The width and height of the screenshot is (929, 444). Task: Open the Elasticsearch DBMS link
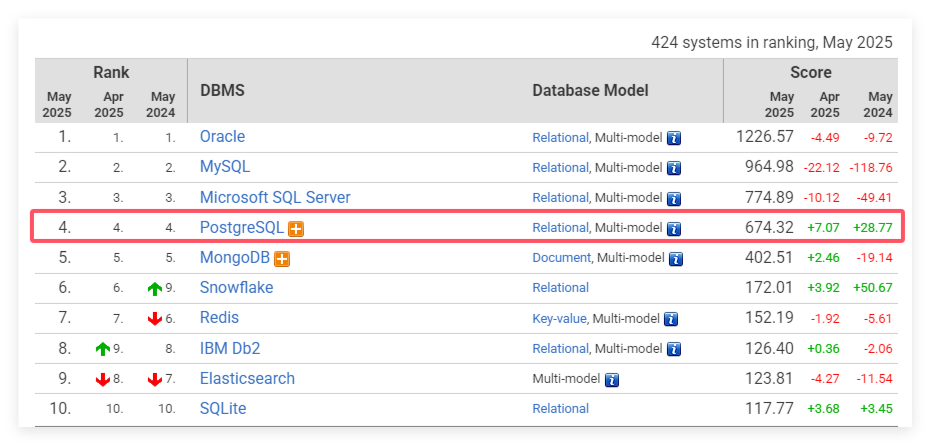click(x=247, y=378)
